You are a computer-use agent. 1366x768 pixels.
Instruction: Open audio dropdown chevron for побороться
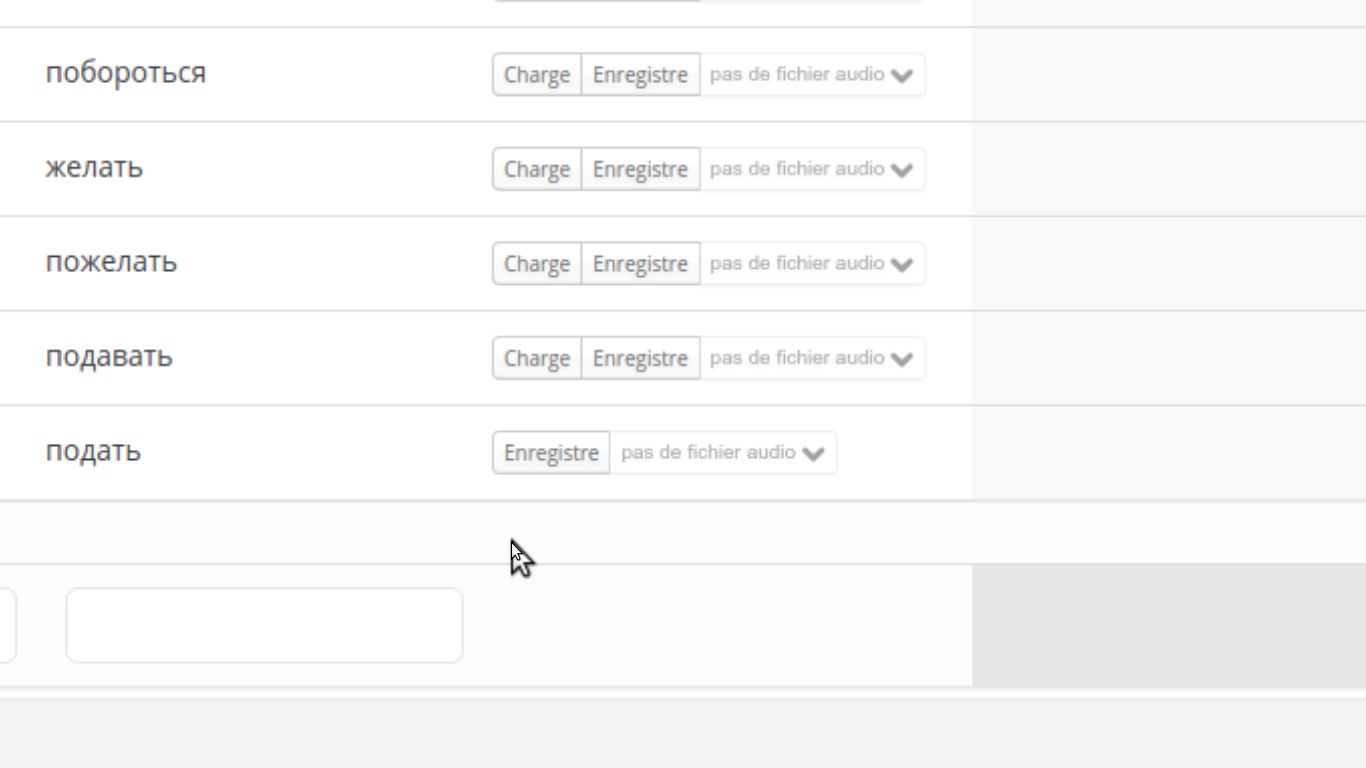pyautogui.click(x=902, y=76)
